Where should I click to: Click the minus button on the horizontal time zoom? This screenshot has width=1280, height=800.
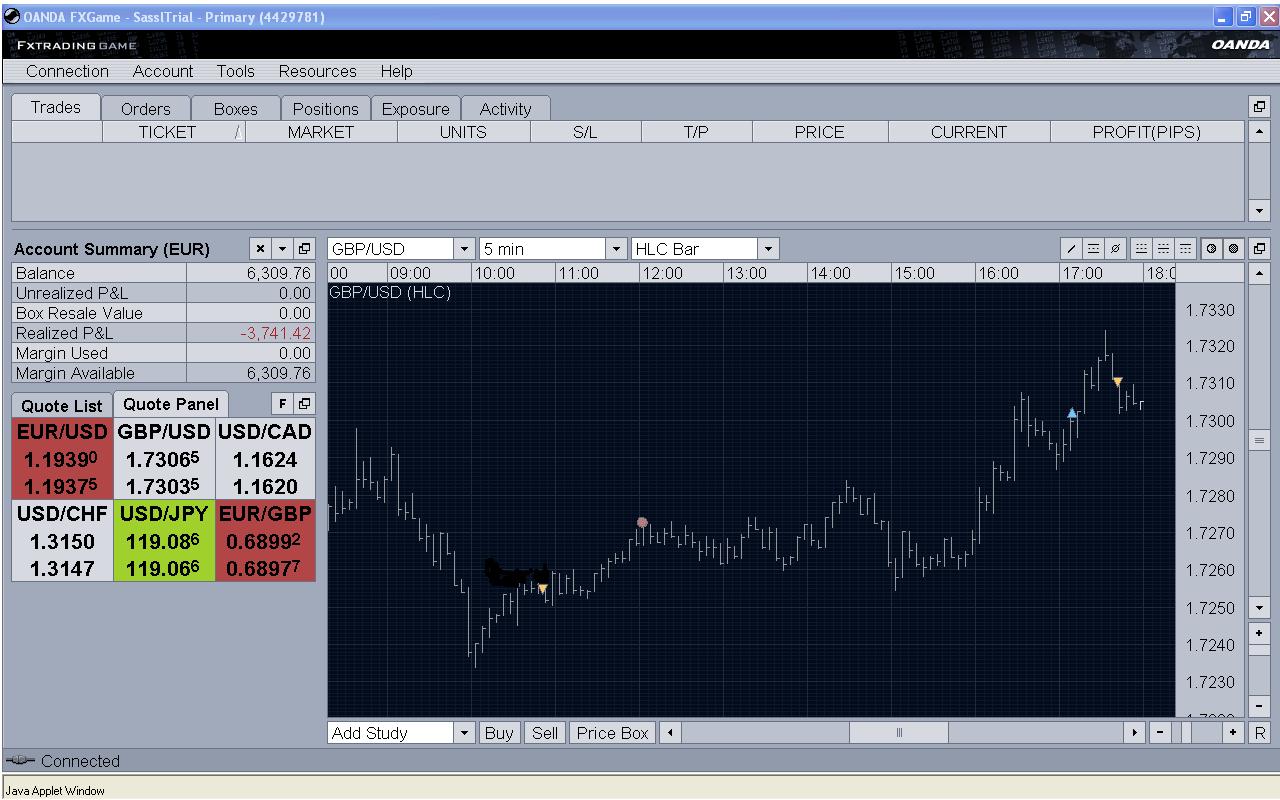[x=1160, y=733]
